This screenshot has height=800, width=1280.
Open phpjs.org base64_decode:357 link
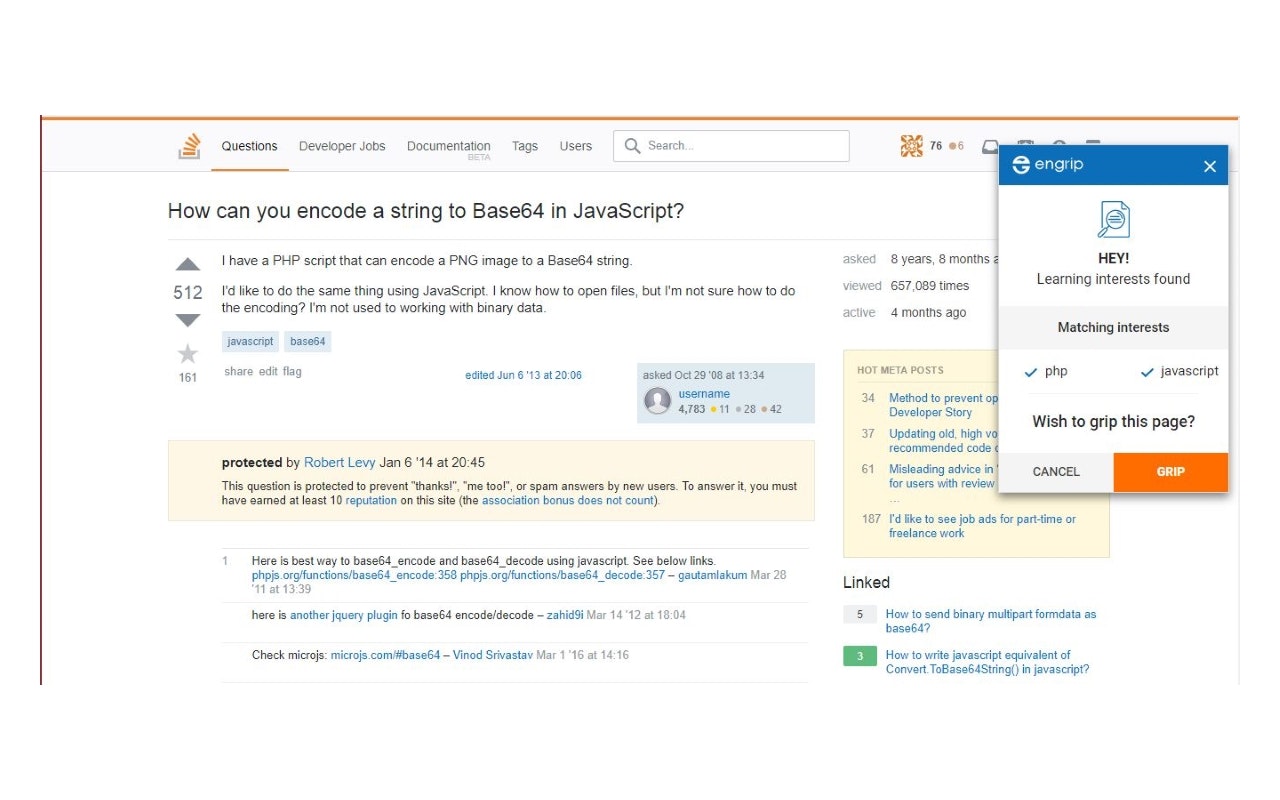(562, 575)
